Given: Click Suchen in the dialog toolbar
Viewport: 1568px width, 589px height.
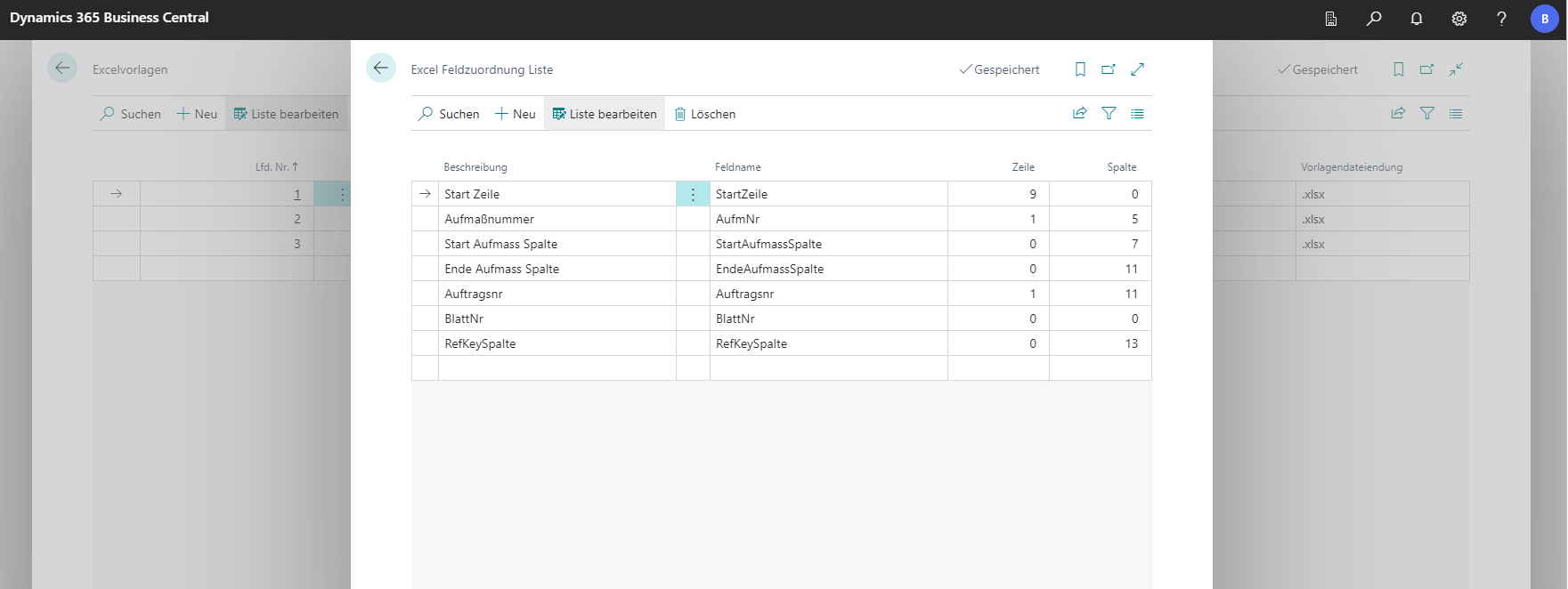Looking at the screenshot, I should pos(450,114).
